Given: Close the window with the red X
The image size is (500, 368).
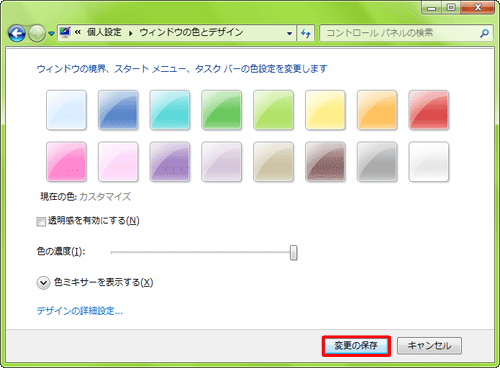Looking at the screenshot, I should click(x=477, y=8).
